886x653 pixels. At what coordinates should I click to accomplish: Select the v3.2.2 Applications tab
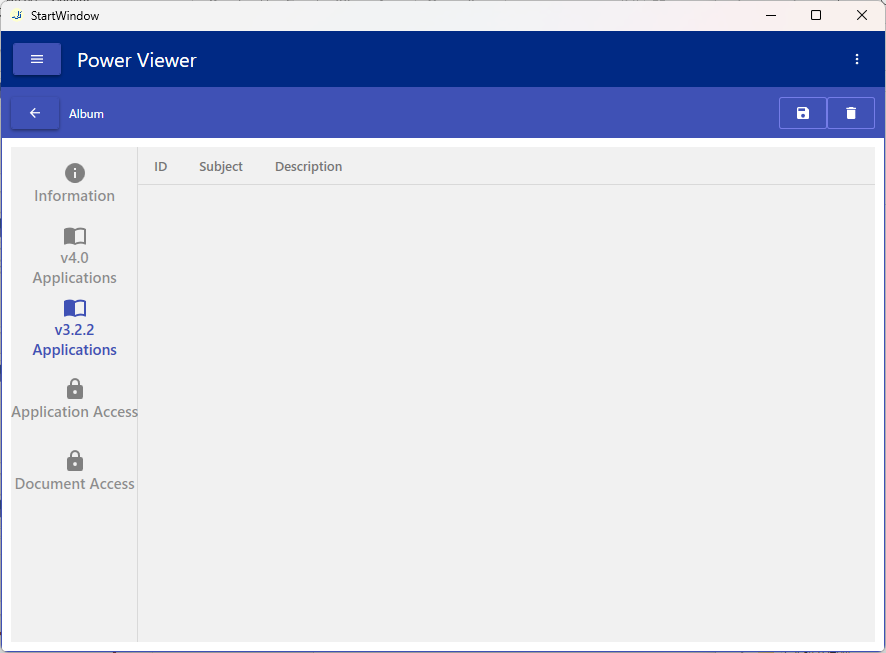tap(75, 328)
